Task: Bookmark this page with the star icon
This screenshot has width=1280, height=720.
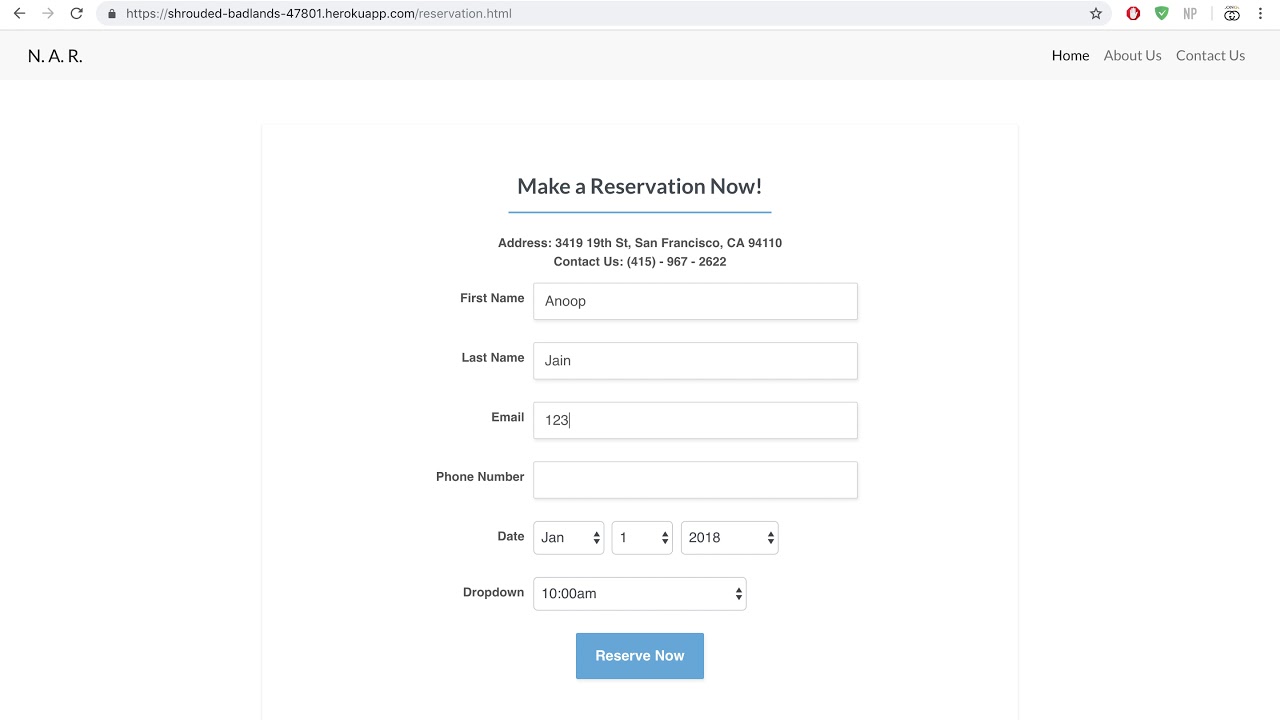Action: (1096, 14)
